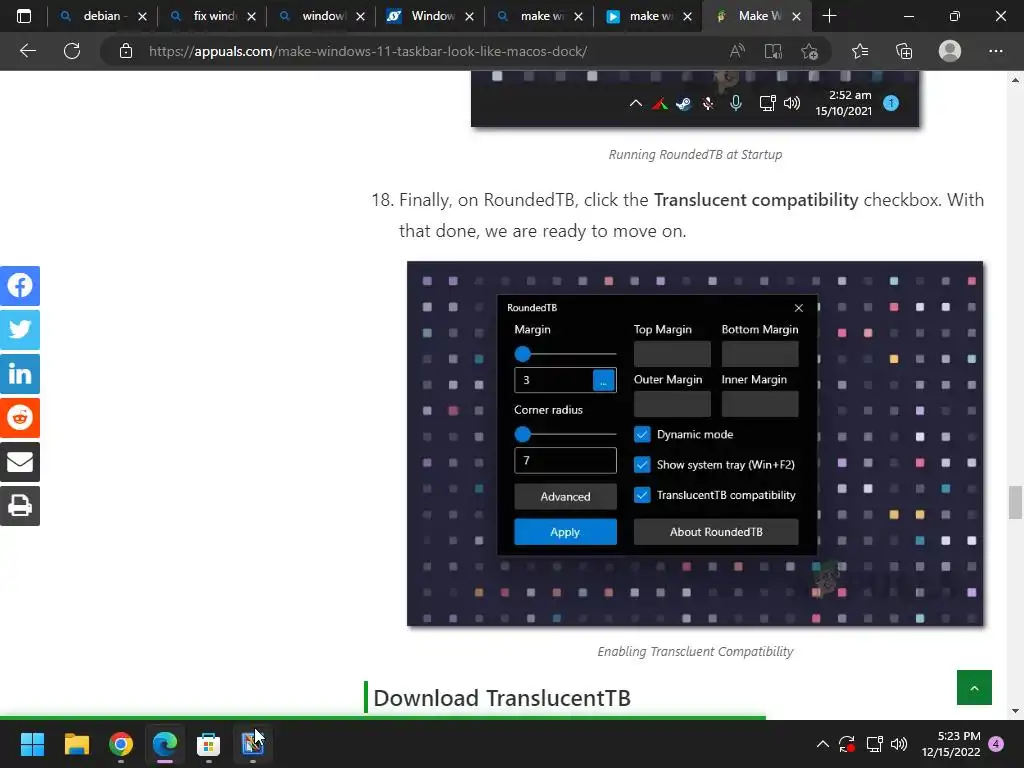Open the notification center badge

[997, 744]
